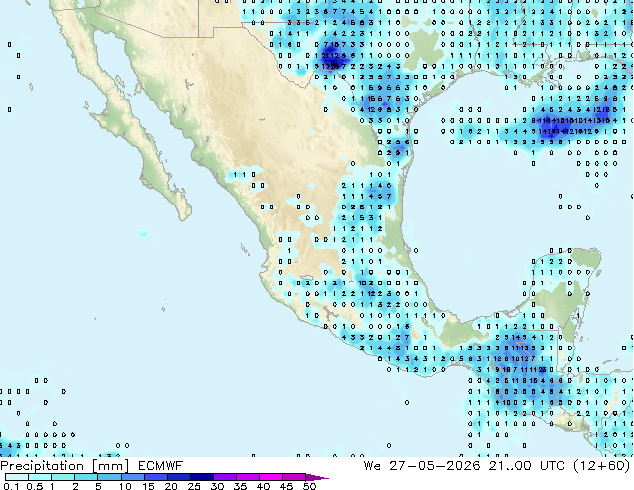Click the '0.5' legend scale value
The height and width of the screenshot is (490, 634).
point(35,486)
